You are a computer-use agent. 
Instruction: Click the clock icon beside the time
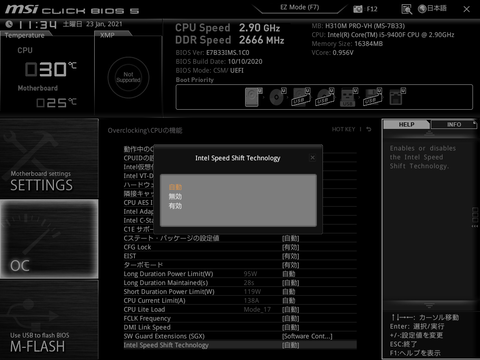pos(9,24)
